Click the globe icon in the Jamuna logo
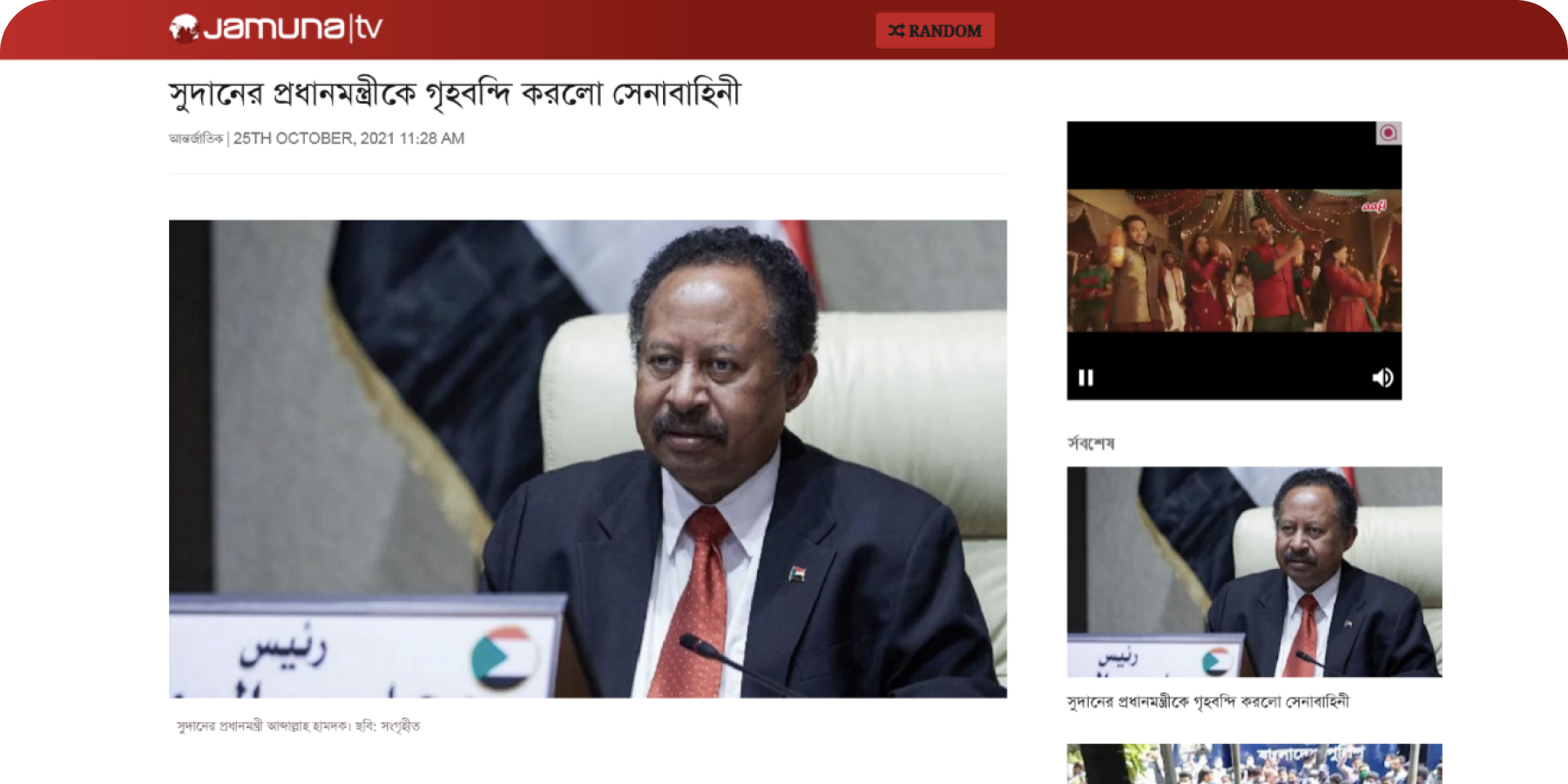Screen dimensions: 1568x784 click(x=184, y=29)
